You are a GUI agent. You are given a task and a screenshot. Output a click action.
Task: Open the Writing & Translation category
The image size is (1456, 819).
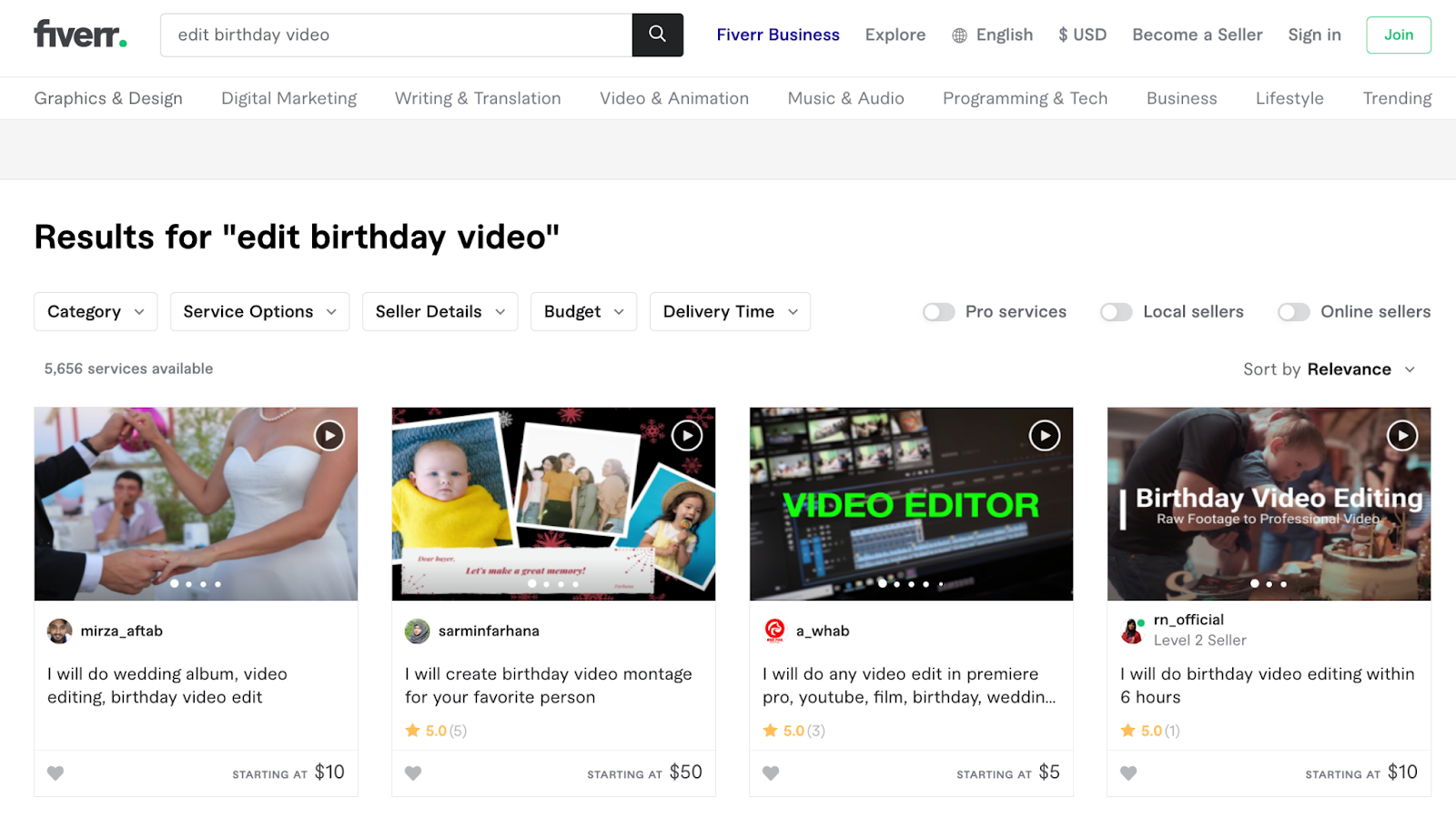click(478, 98)
